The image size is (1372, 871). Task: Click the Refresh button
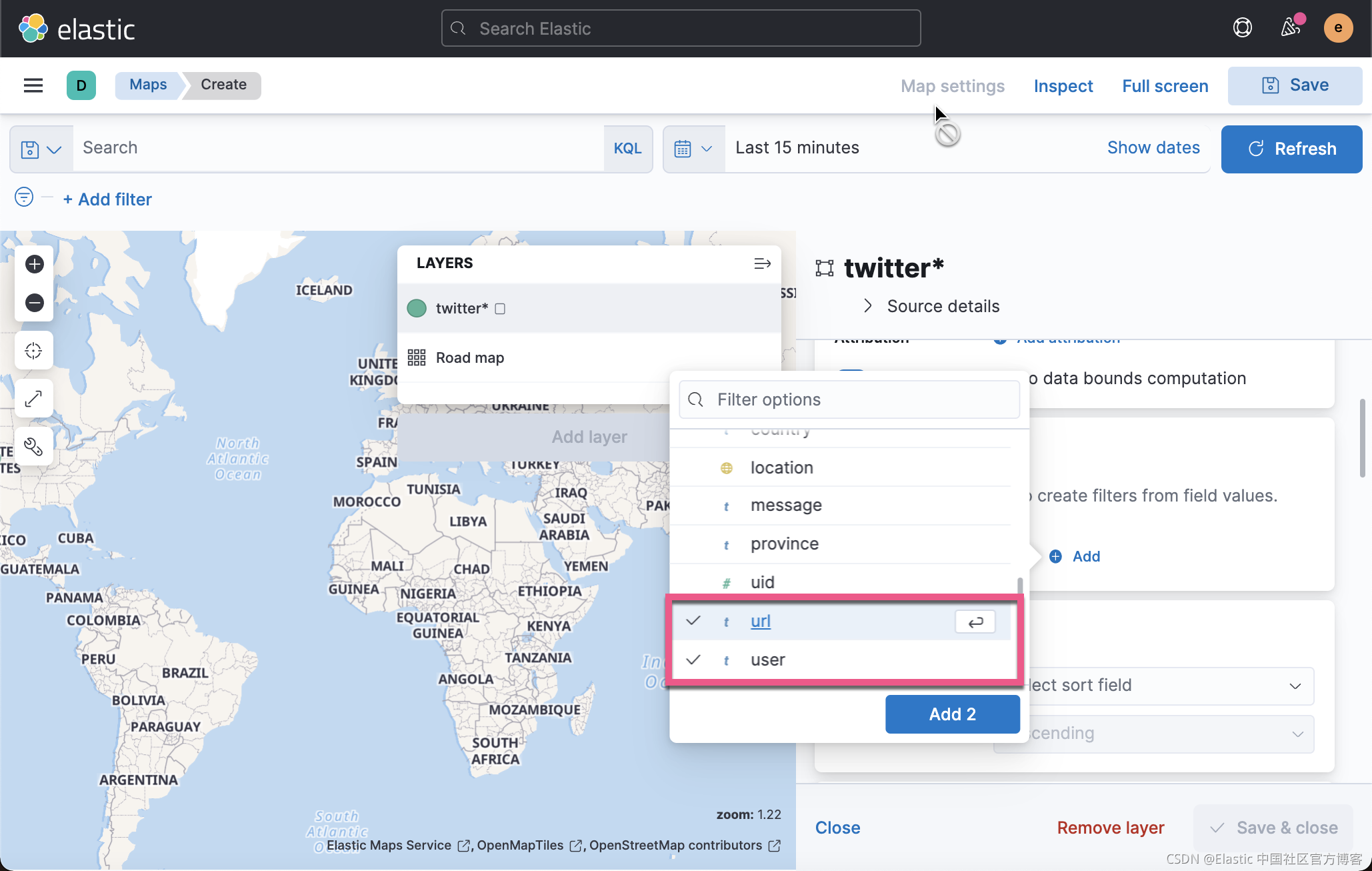1291,149
